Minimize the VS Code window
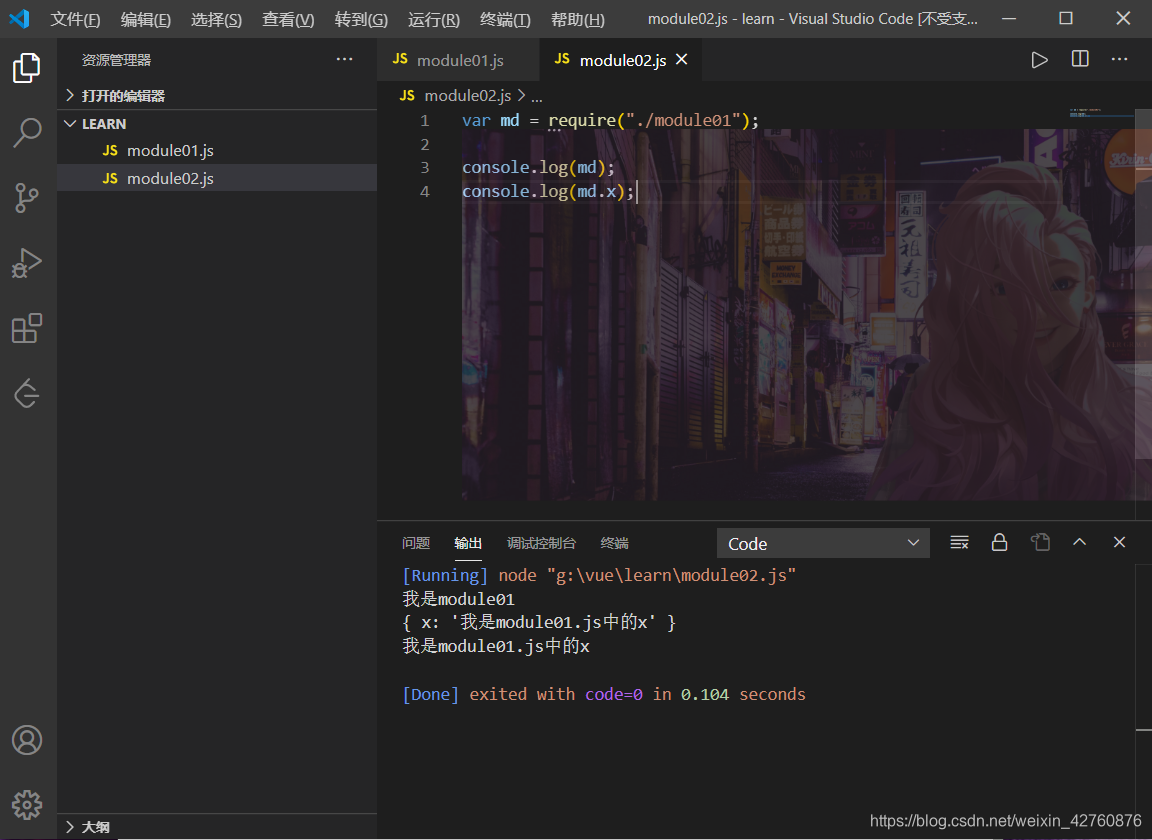This screenshot has height=840, width=1152. (1009, 18)
